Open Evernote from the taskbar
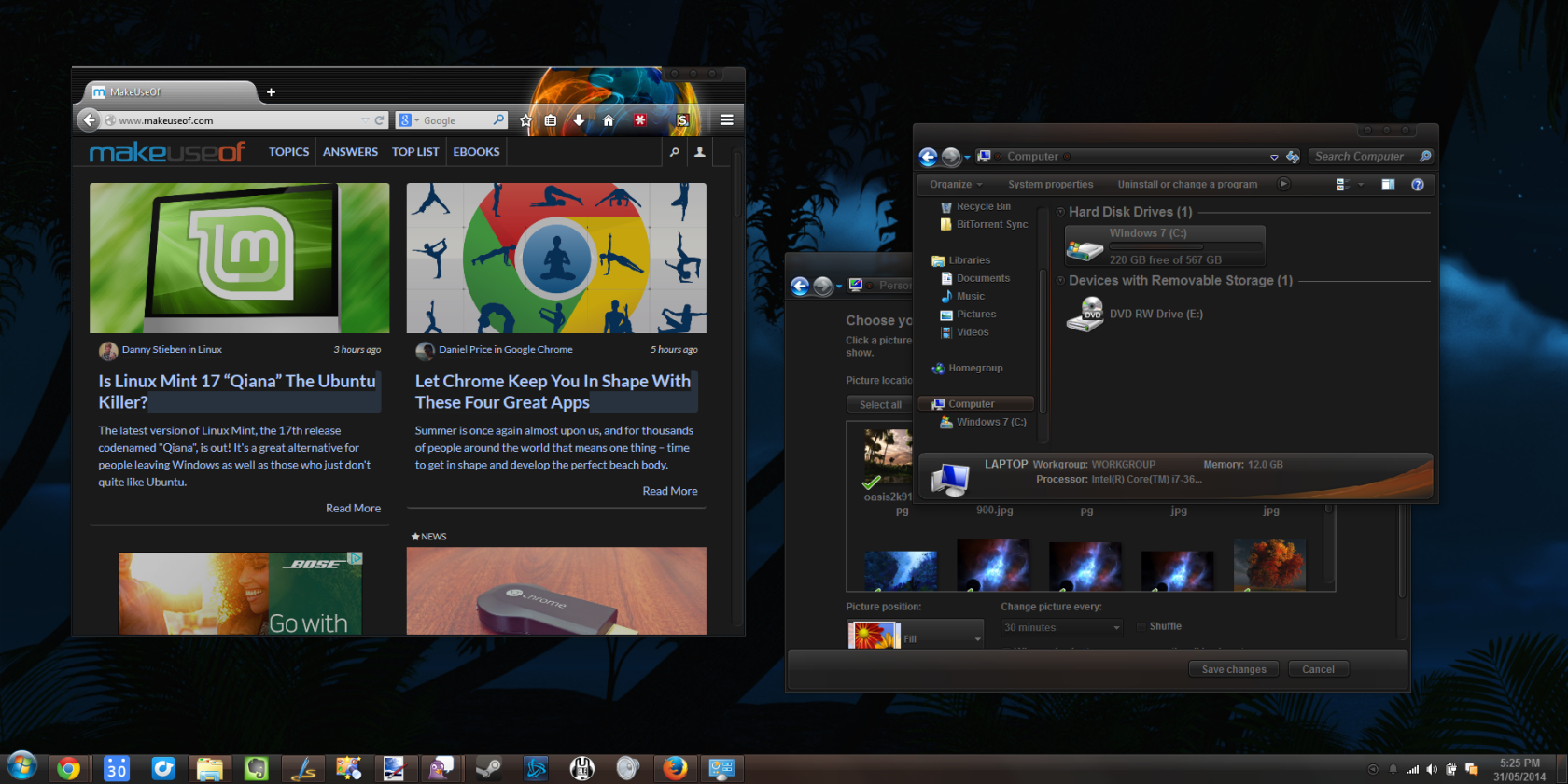The height and width of the screenshot is (784, 1568). 256,768
